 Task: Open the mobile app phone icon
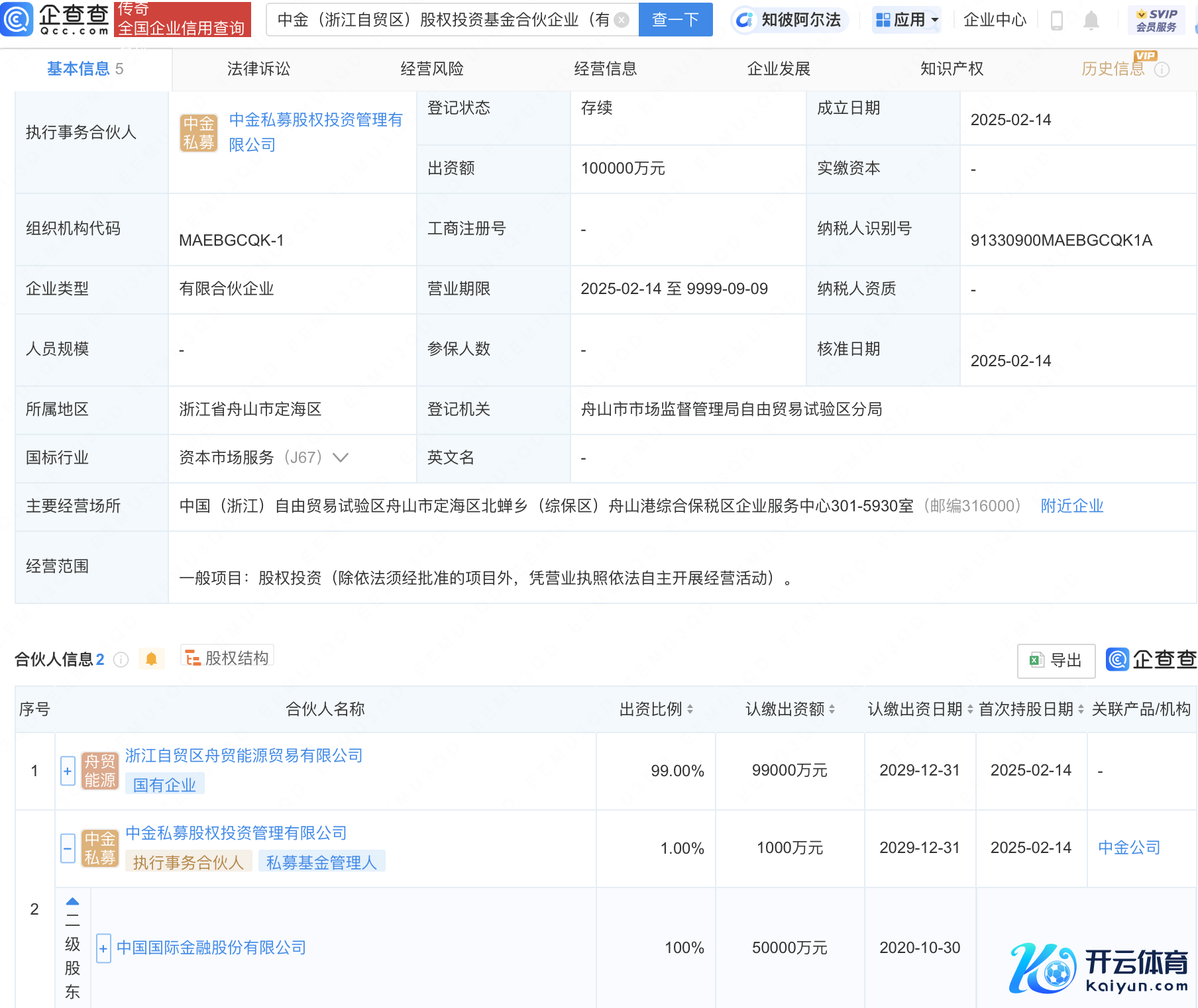pyautogui.click(x=1057, y=21)
